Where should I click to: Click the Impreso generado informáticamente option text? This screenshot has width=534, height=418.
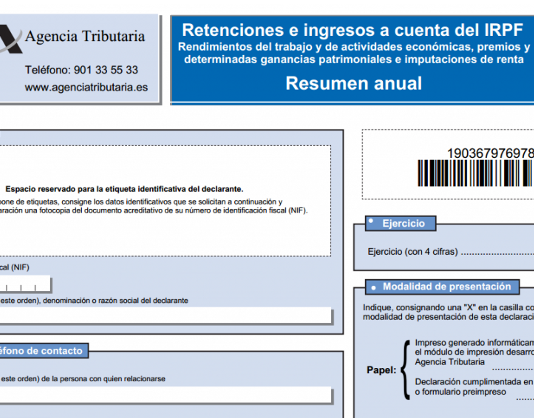point(474,352)
